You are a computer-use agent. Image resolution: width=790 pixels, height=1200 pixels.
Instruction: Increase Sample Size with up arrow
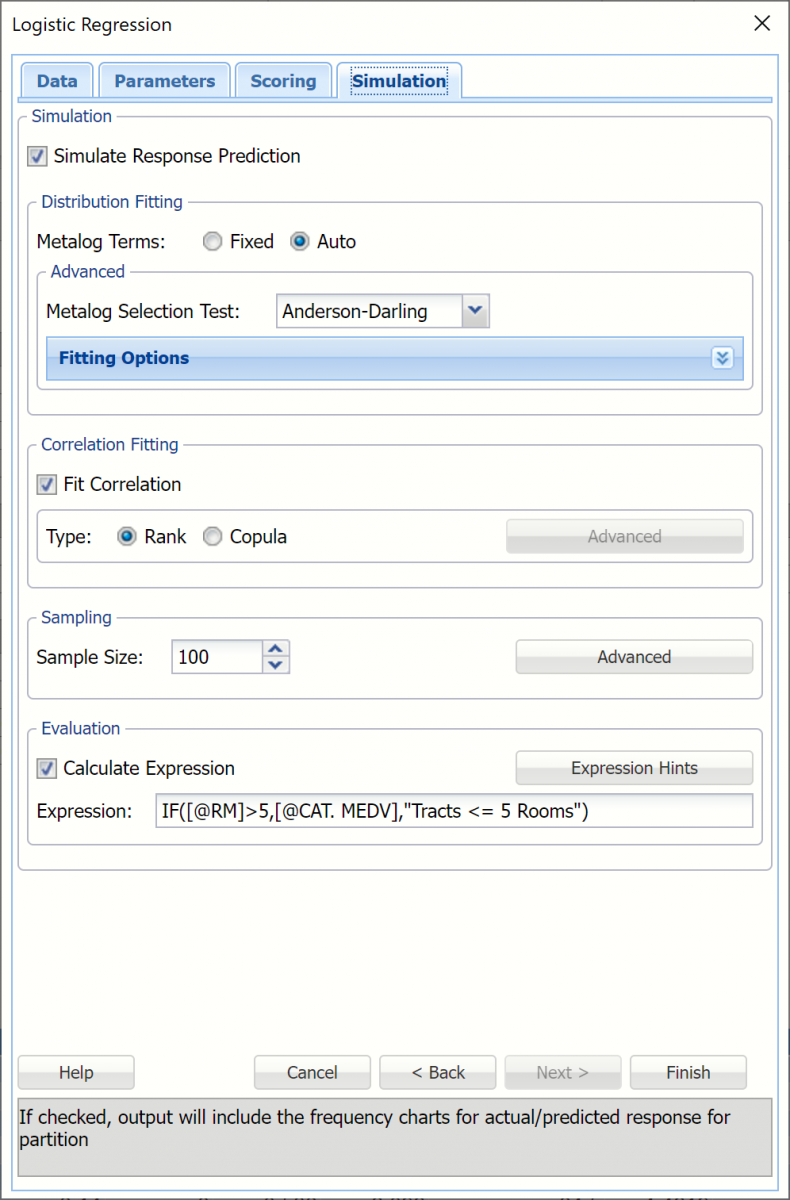pyautogui.click(x=277, y=648)
